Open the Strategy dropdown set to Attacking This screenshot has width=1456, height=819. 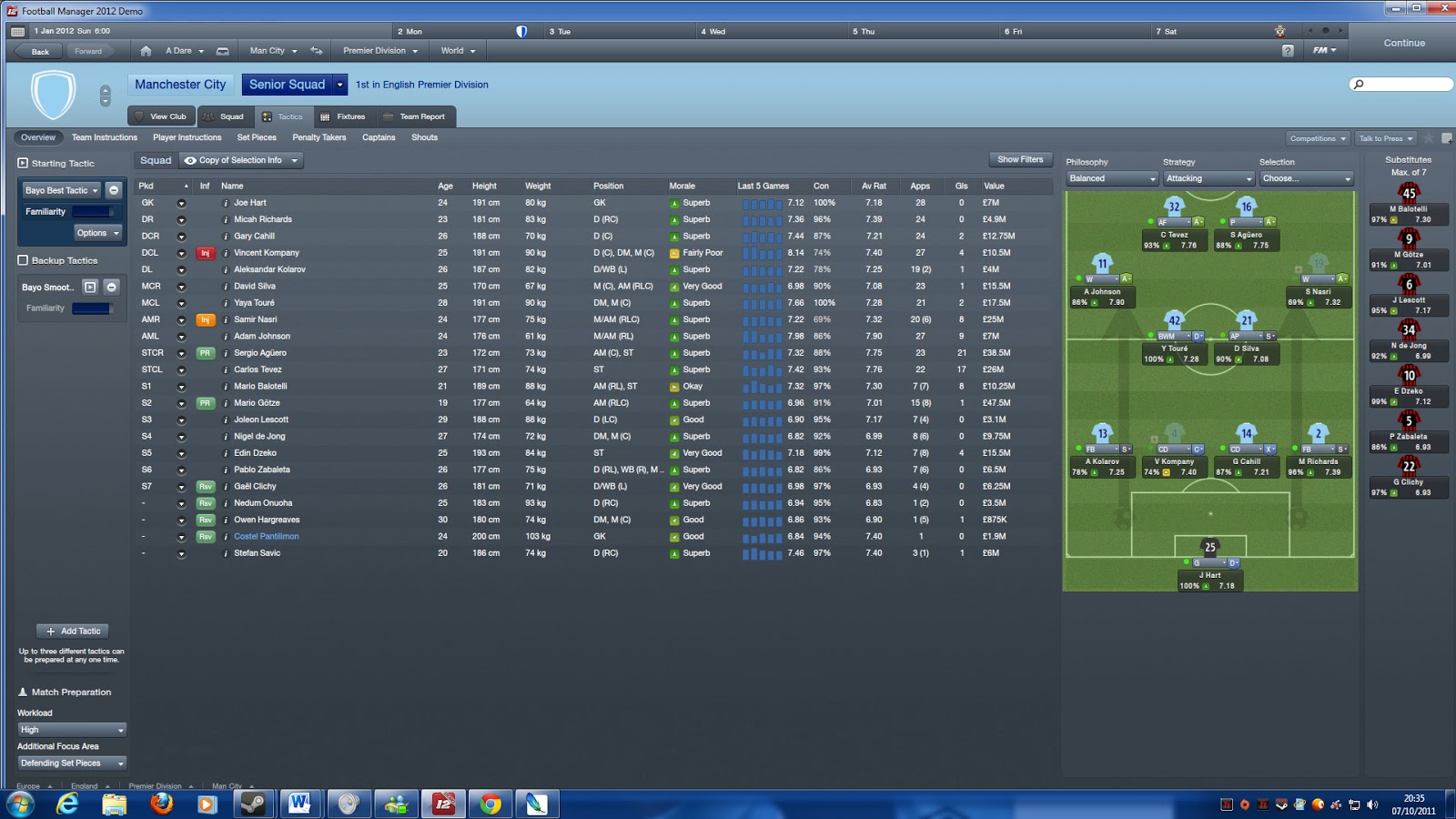click(x=1208, y=178)
